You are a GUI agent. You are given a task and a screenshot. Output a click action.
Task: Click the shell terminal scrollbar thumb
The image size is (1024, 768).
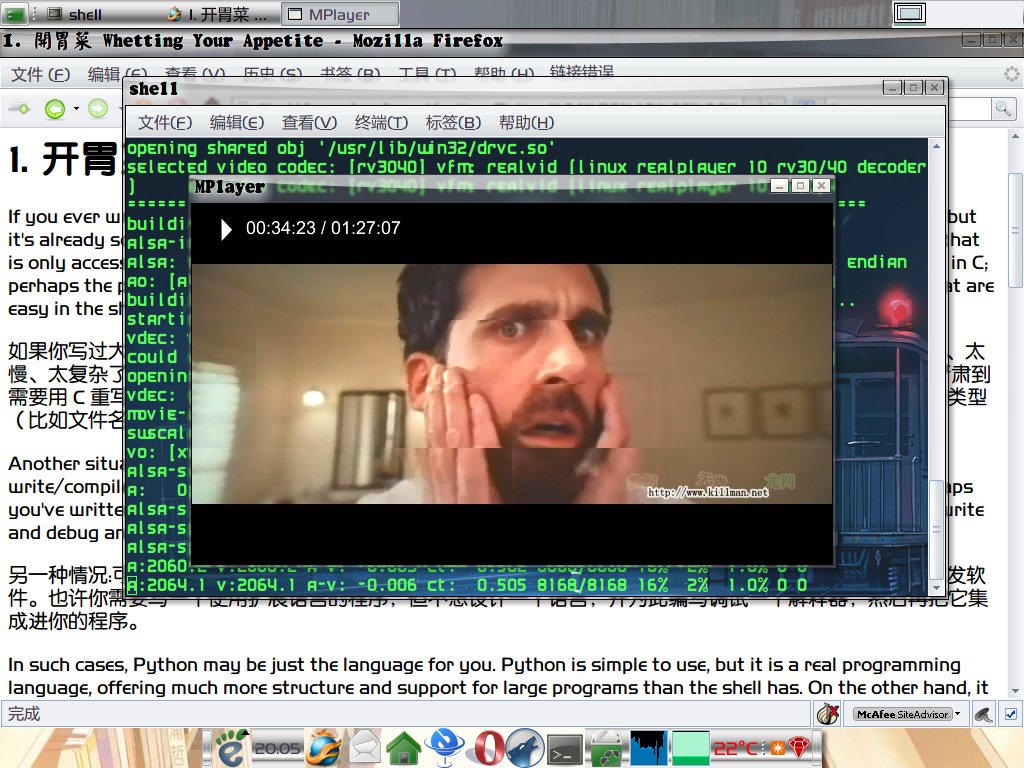coord(936,529)
